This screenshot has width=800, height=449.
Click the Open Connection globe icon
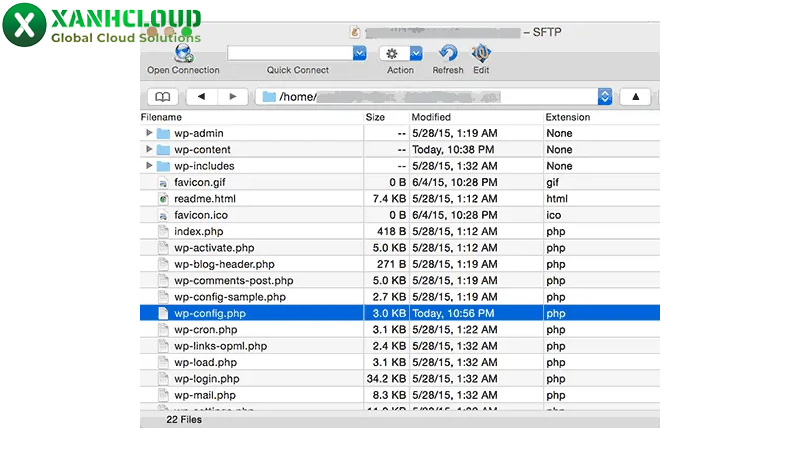coord(184,53)
